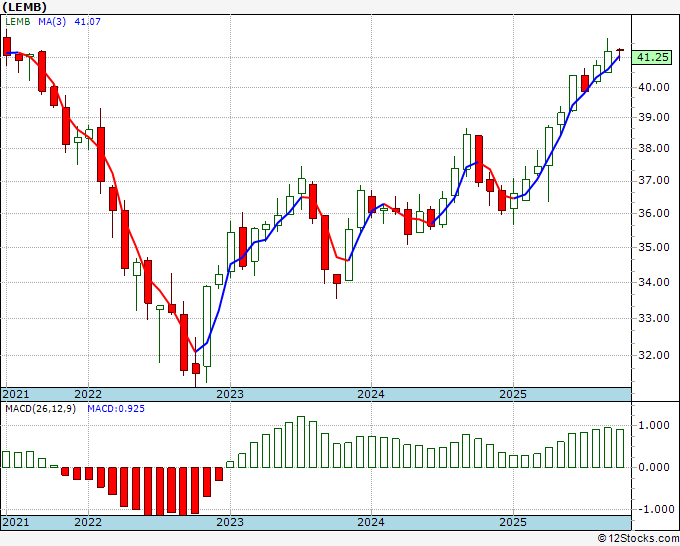This screenshot has width=680, height=546.
Task: Click the 37.00 price axis label
Action: tap(653, 180)
